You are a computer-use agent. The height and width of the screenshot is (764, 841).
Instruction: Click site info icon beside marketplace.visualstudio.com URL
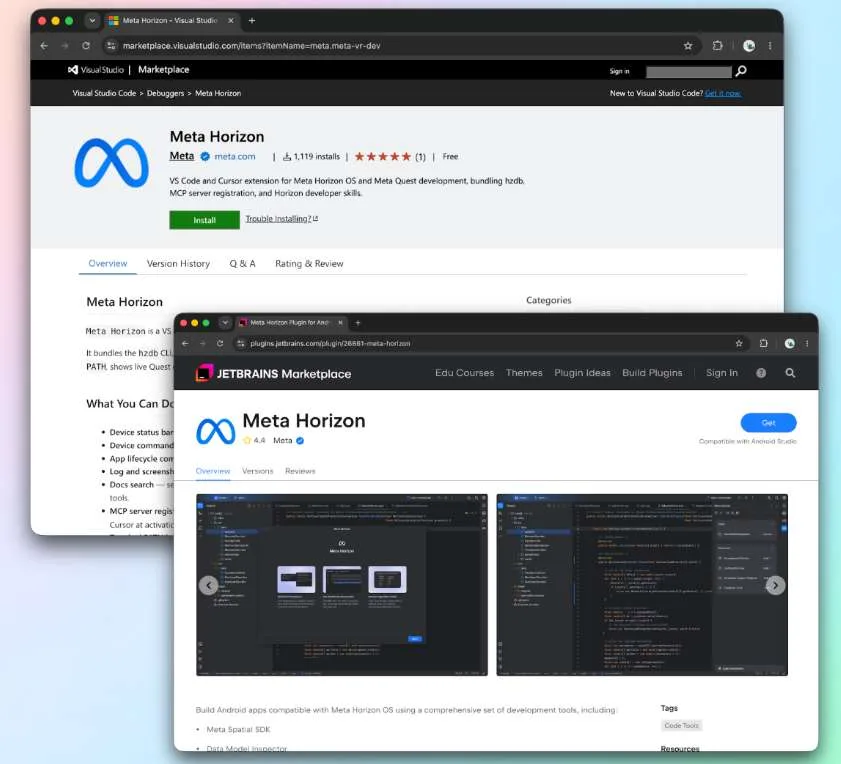pyautogui.click(x=111, y=46)
